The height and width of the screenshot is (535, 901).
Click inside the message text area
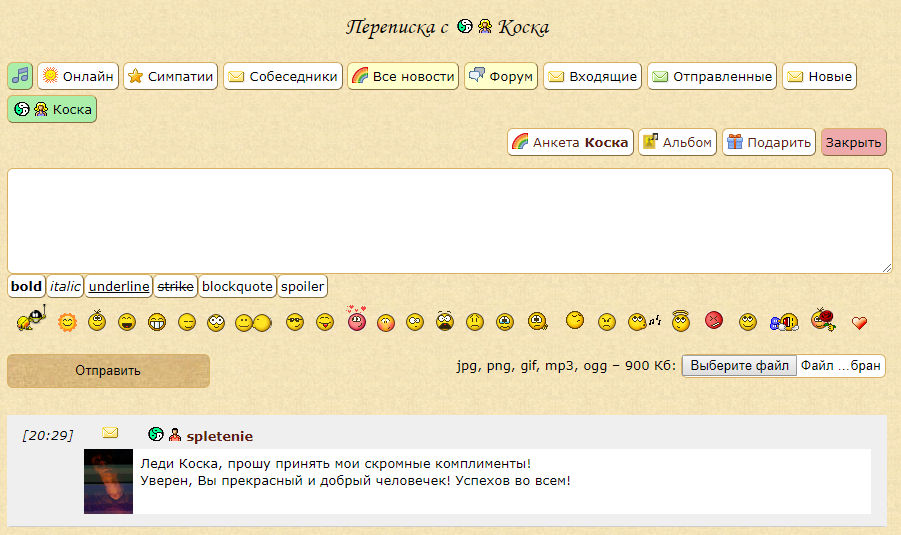pos(450,220)
